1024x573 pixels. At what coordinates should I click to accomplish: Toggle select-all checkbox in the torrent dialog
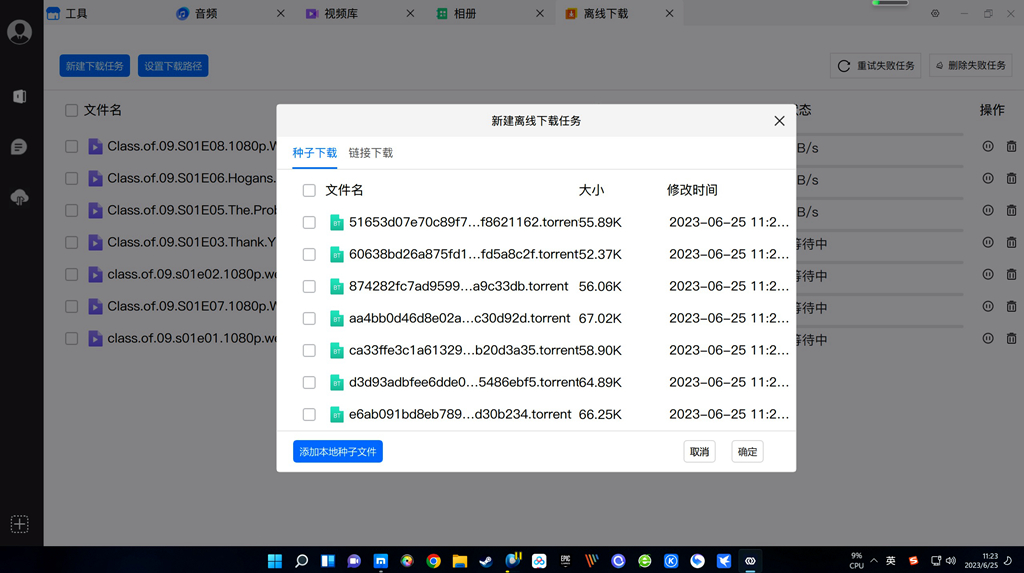(x=309, y=190)
